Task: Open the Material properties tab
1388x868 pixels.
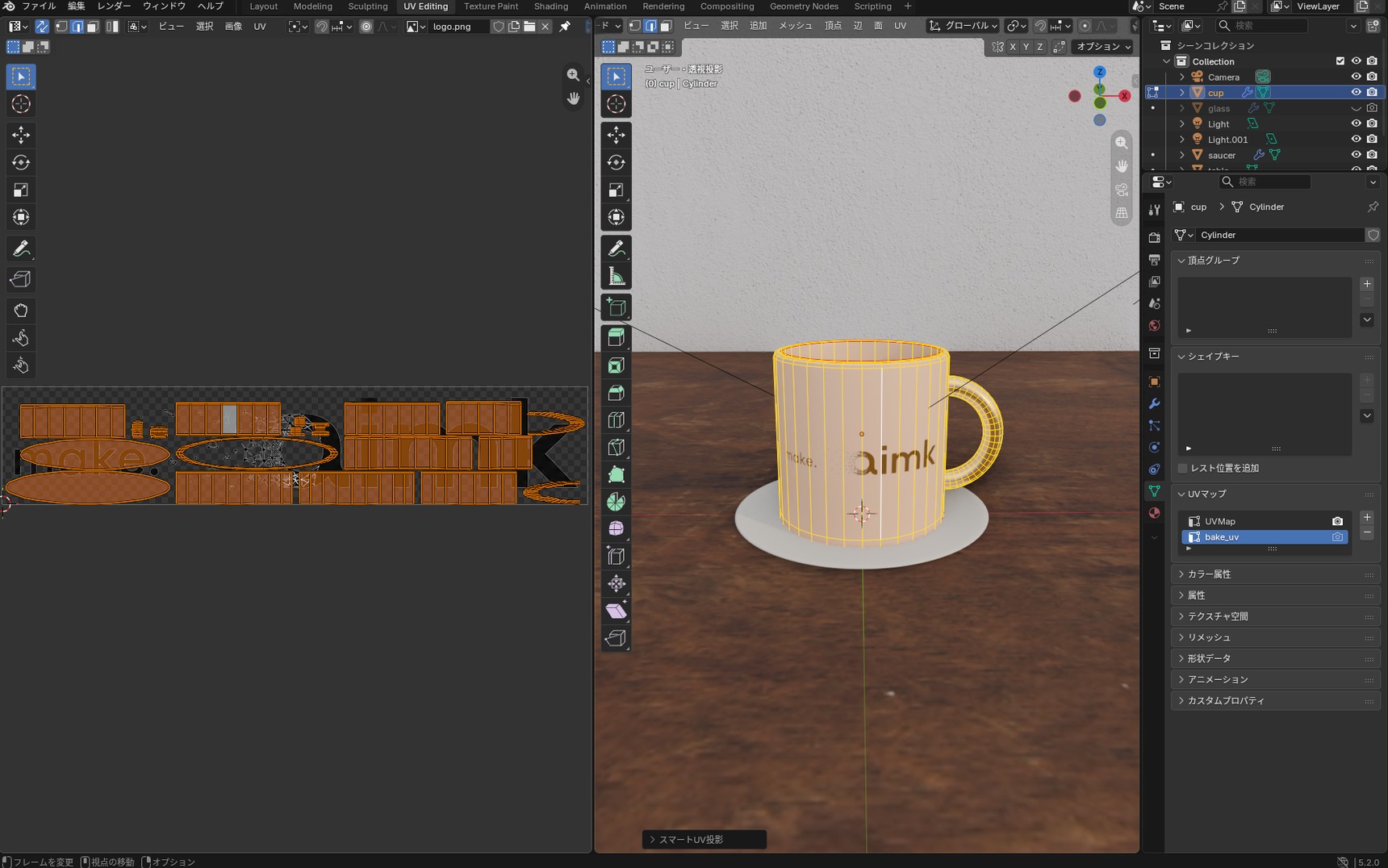Action: pos(1154,513)
